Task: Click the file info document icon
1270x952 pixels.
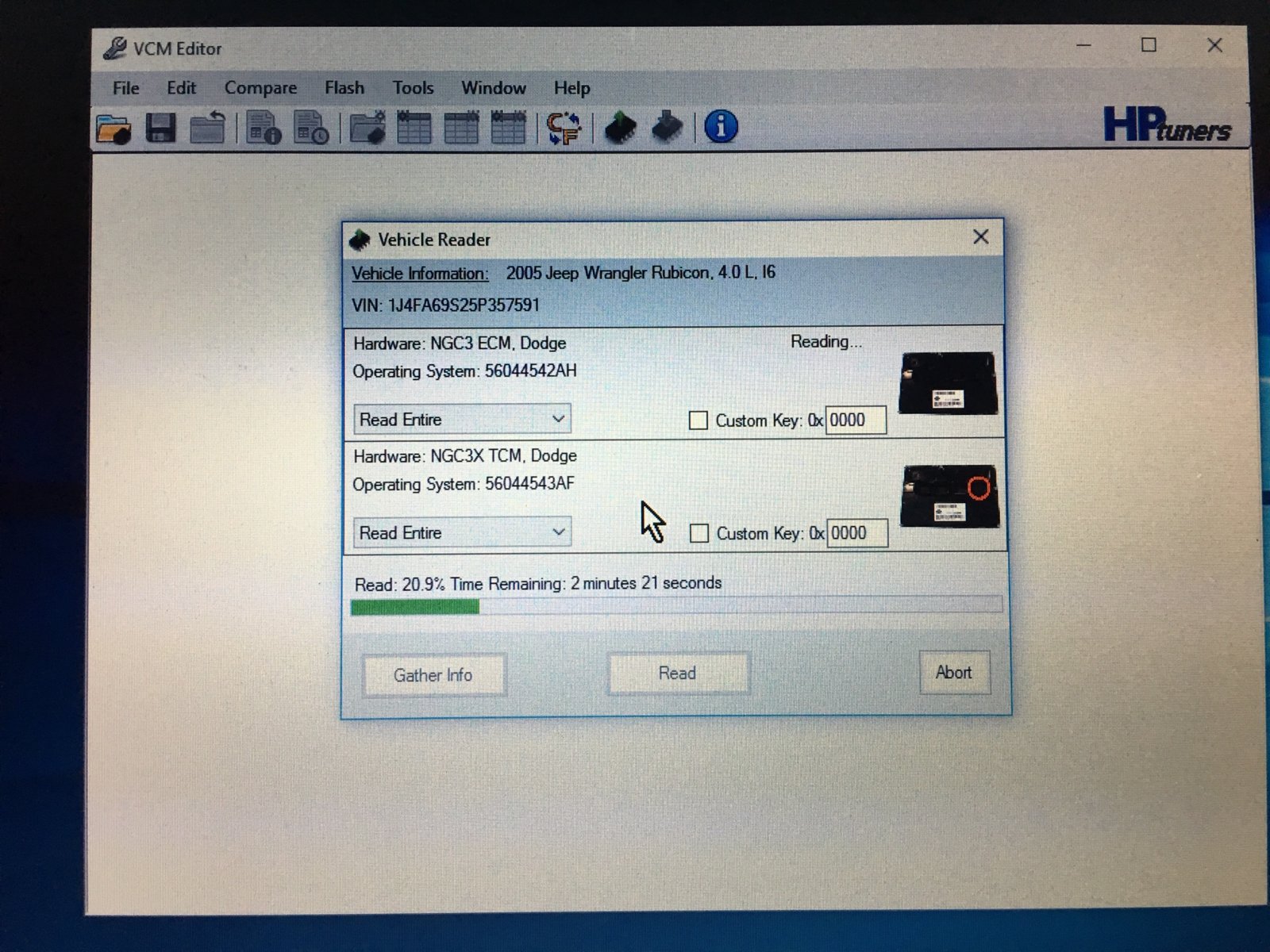Action: (x=264, y=128)
